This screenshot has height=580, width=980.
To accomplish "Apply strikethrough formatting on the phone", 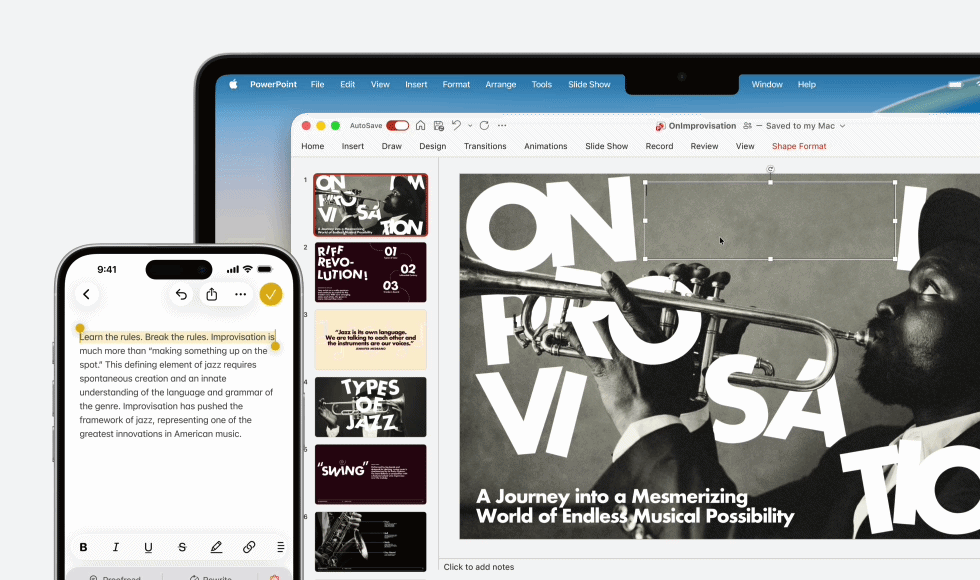I will click(x=182, y=548).
